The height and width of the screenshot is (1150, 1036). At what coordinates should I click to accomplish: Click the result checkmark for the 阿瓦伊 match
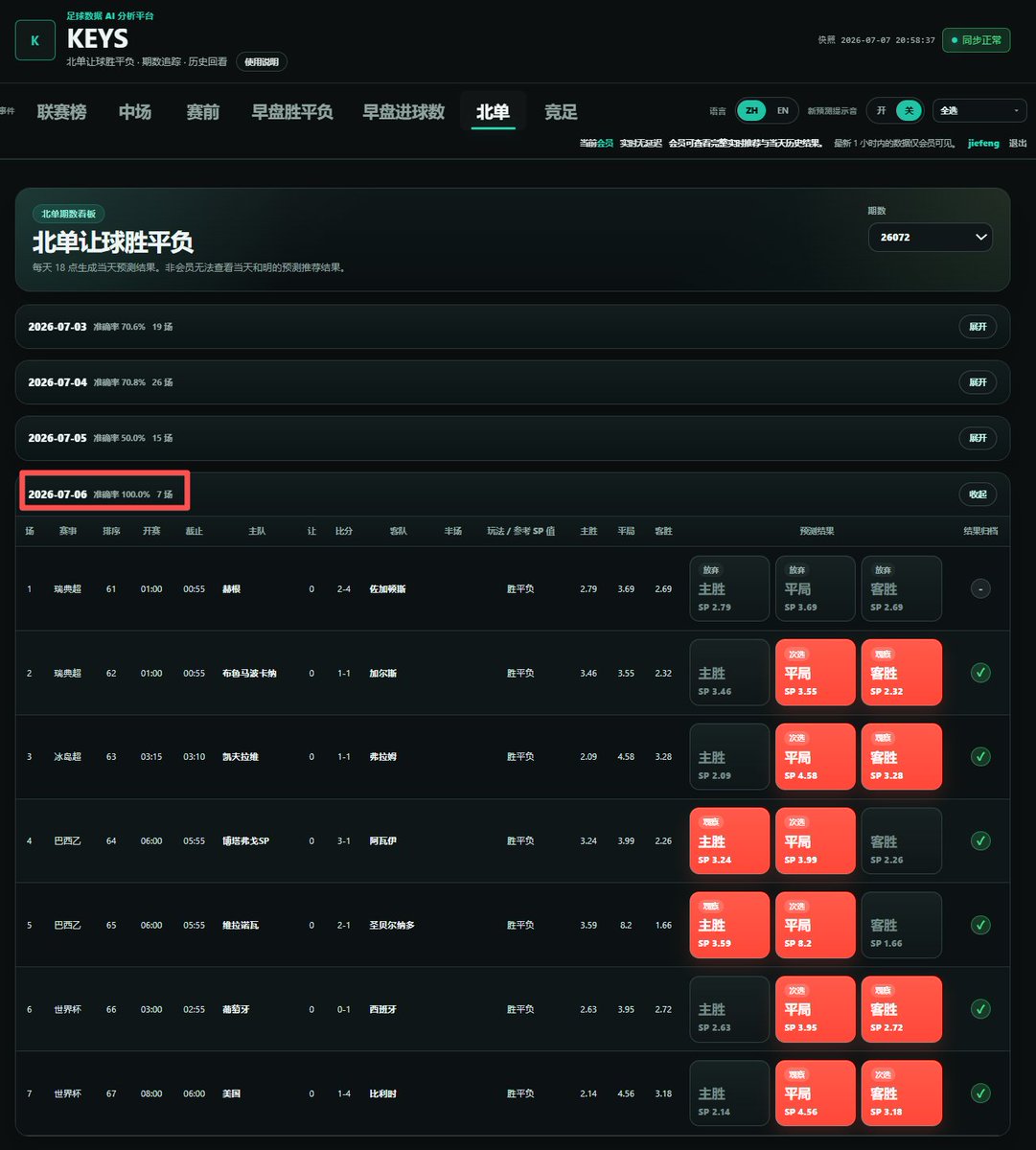(x=979, y=840)
